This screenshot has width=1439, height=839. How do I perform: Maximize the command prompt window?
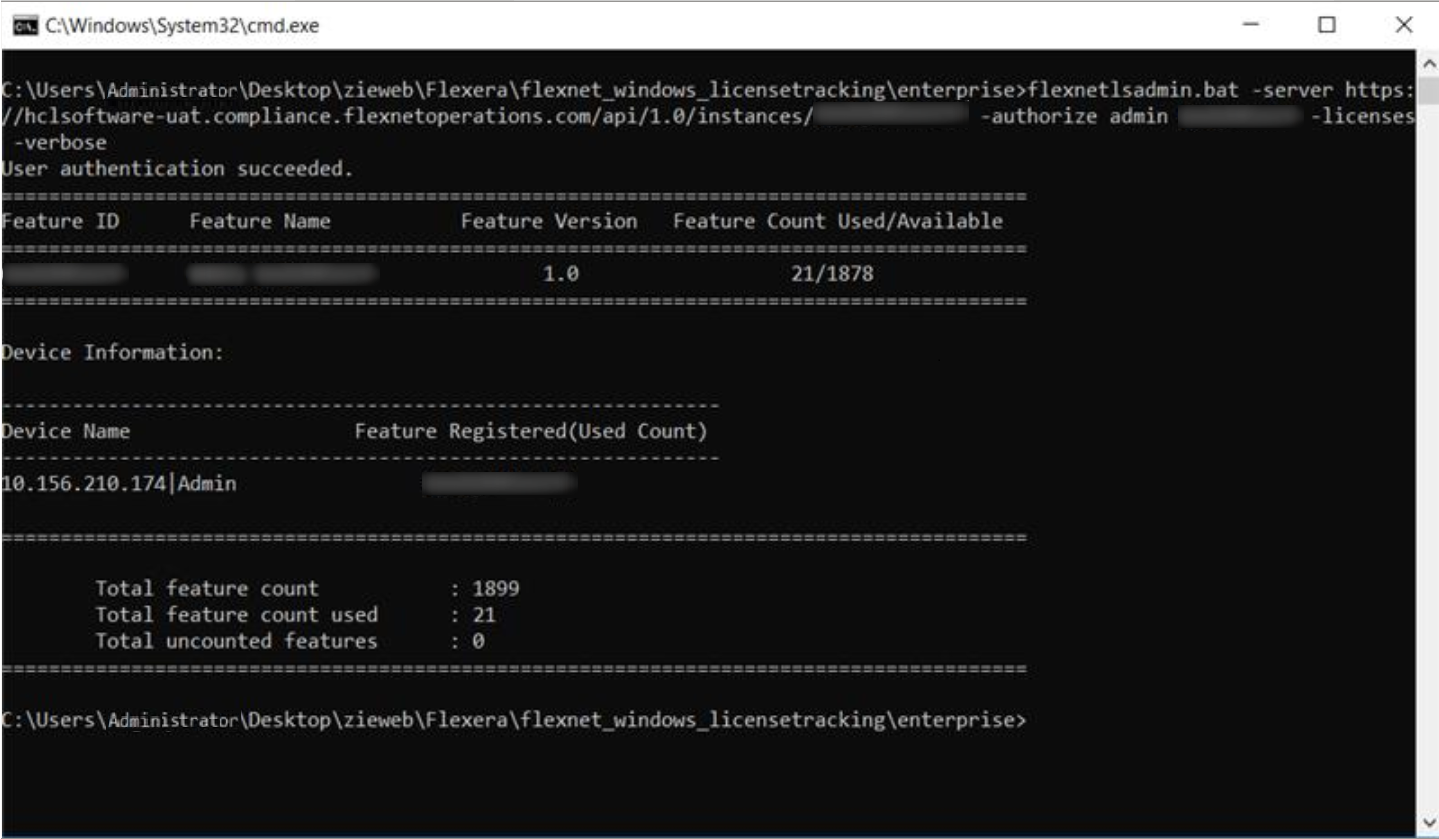tap(1327, 26)
